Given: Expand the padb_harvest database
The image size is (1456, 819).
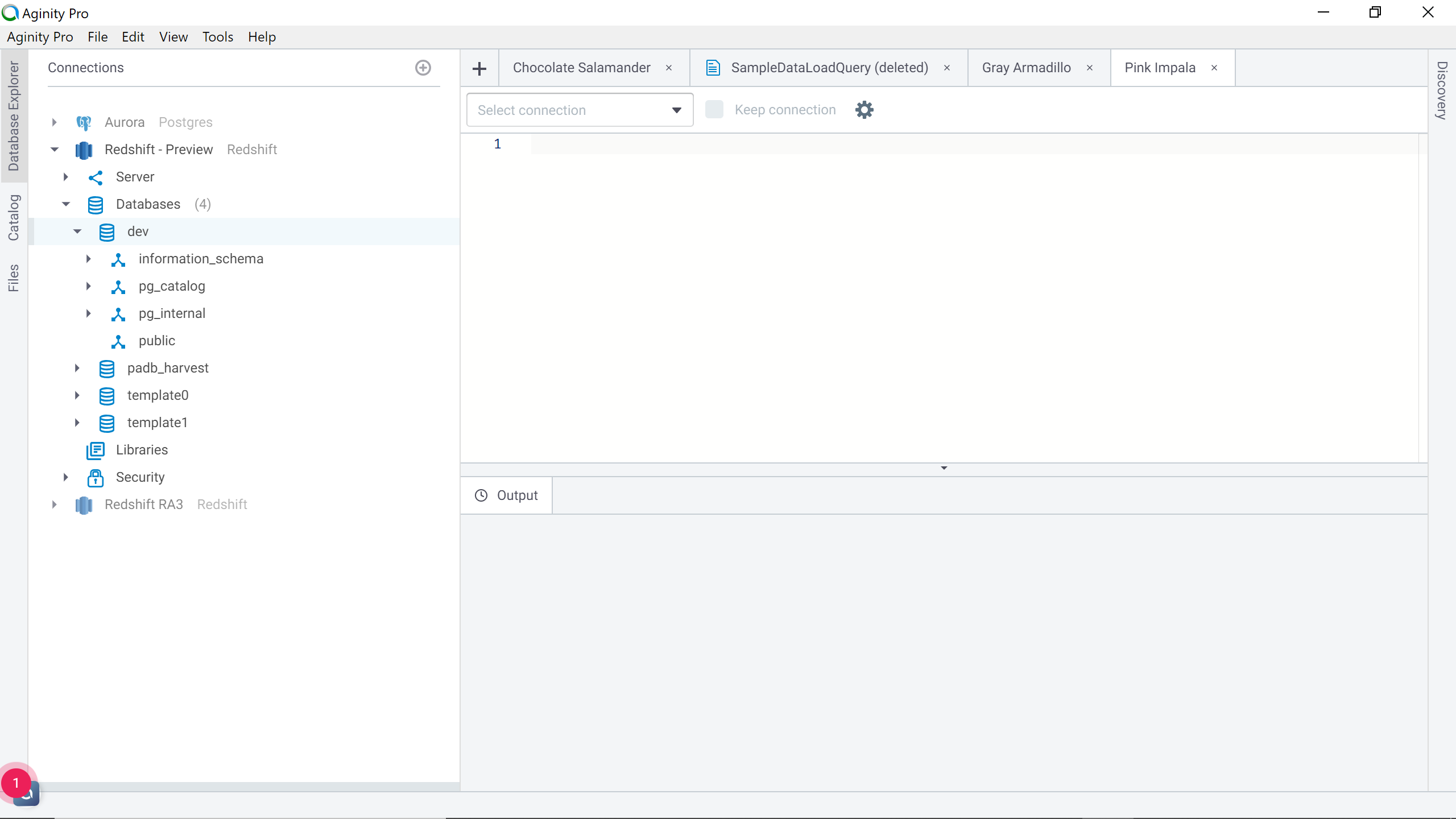Looking at the screenshot, I should pos(77,368).
